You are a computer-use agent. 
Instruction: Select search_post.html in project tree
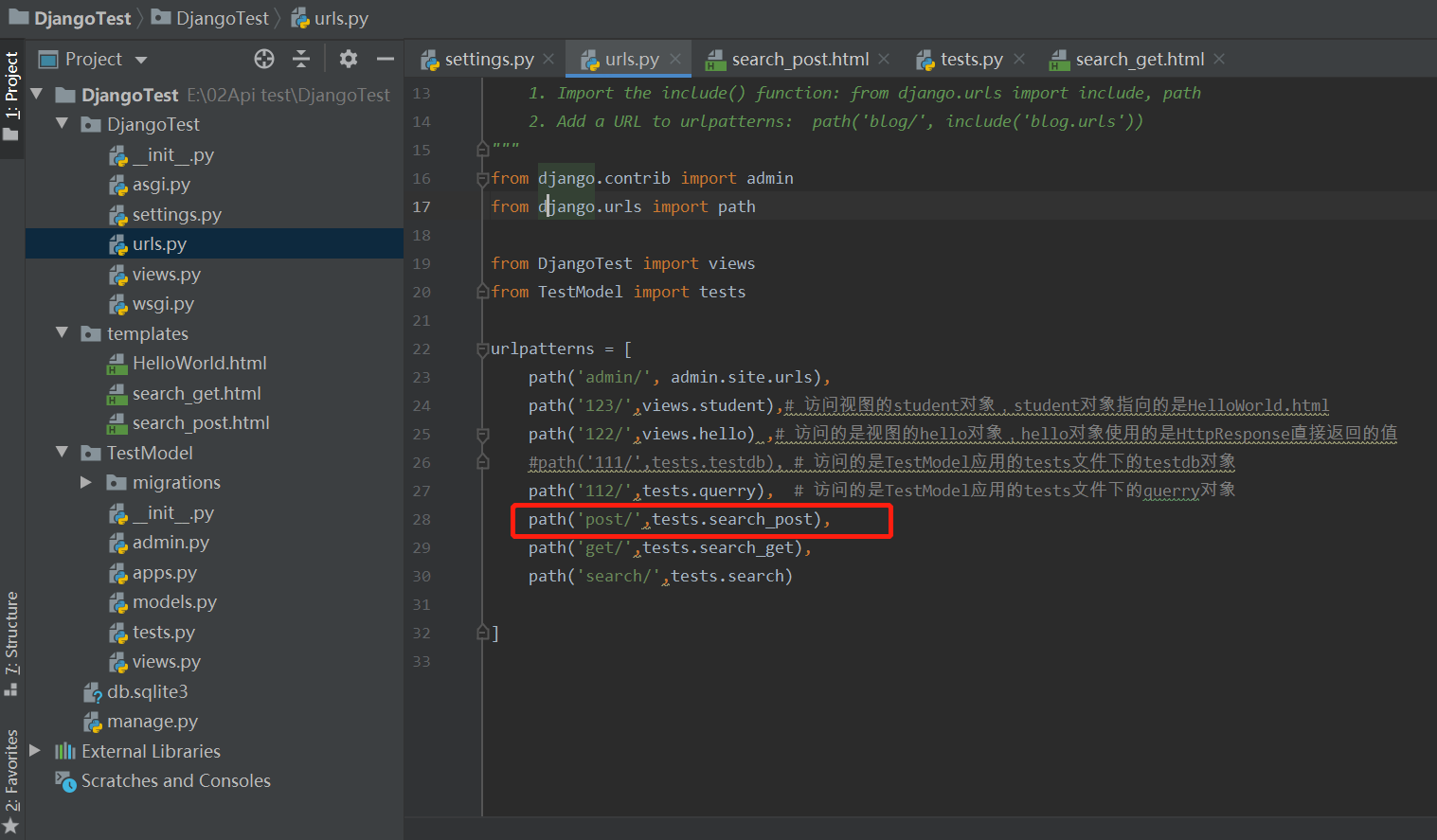coord(201,422)
